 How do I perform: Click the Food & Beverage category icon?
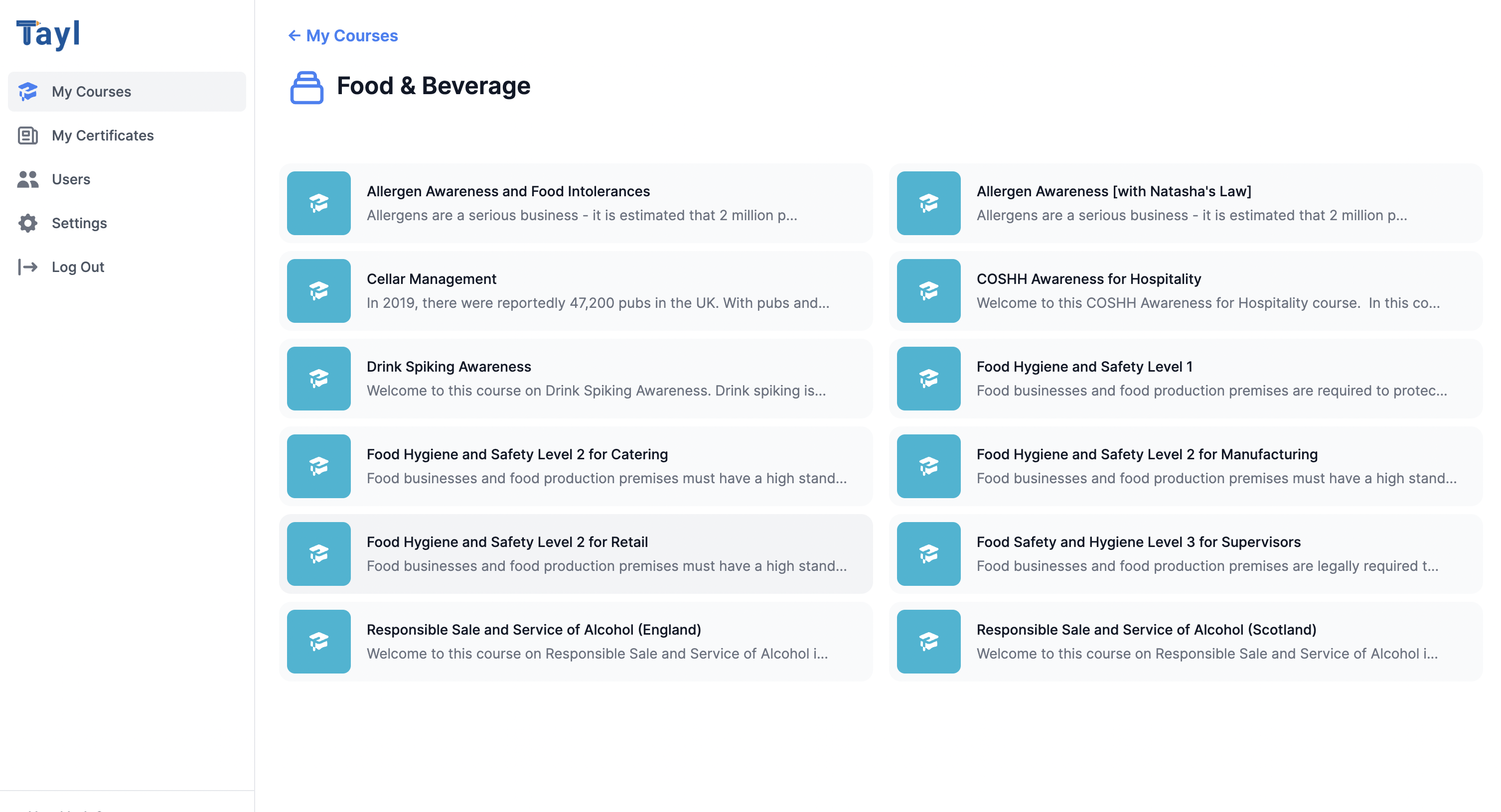(x=306, y=87)
